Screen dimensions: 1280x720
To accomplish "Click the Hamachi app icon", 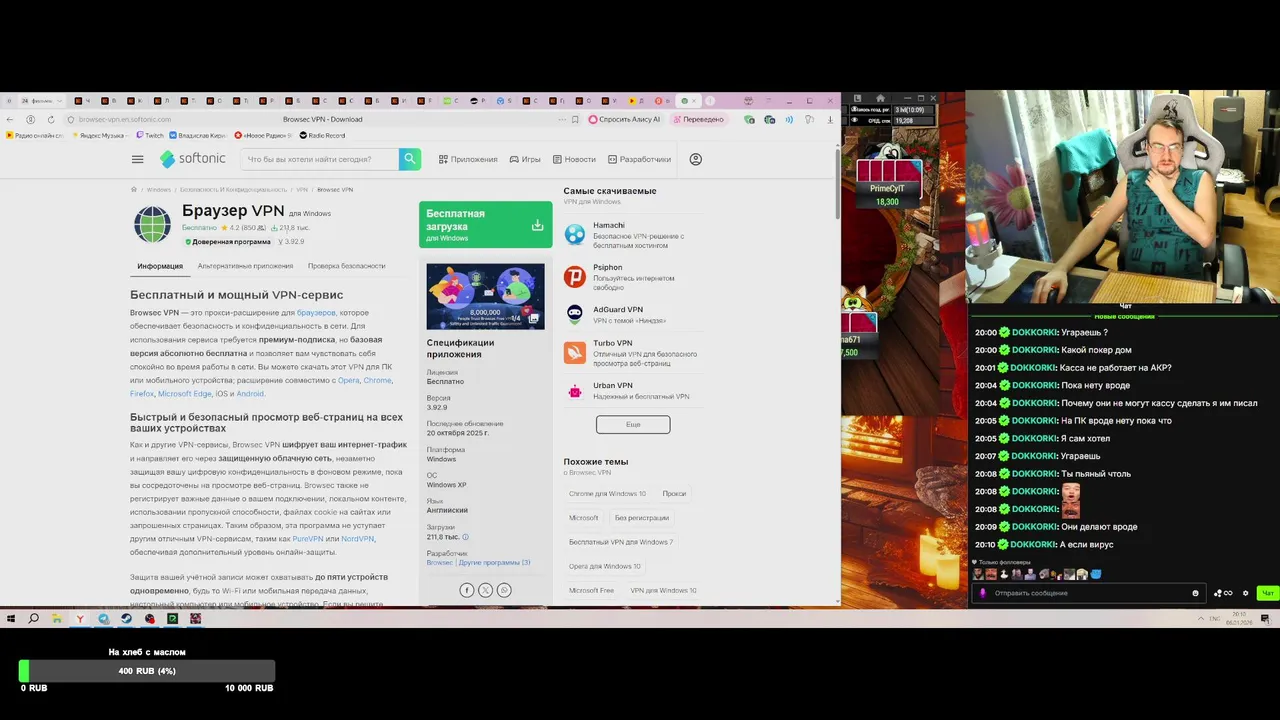I will point(575,235).
